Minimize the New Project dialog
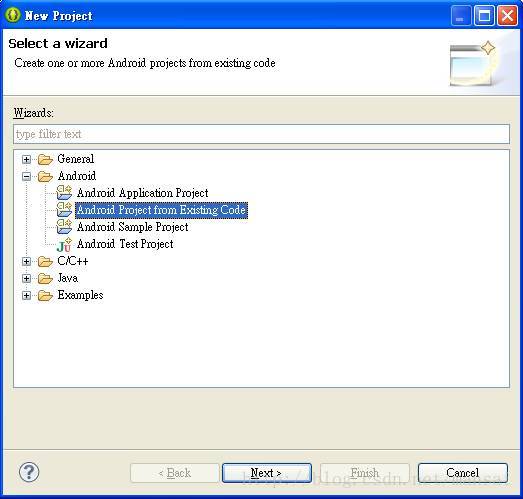This screenshot has width=523, height=499. tap(461, 16)
